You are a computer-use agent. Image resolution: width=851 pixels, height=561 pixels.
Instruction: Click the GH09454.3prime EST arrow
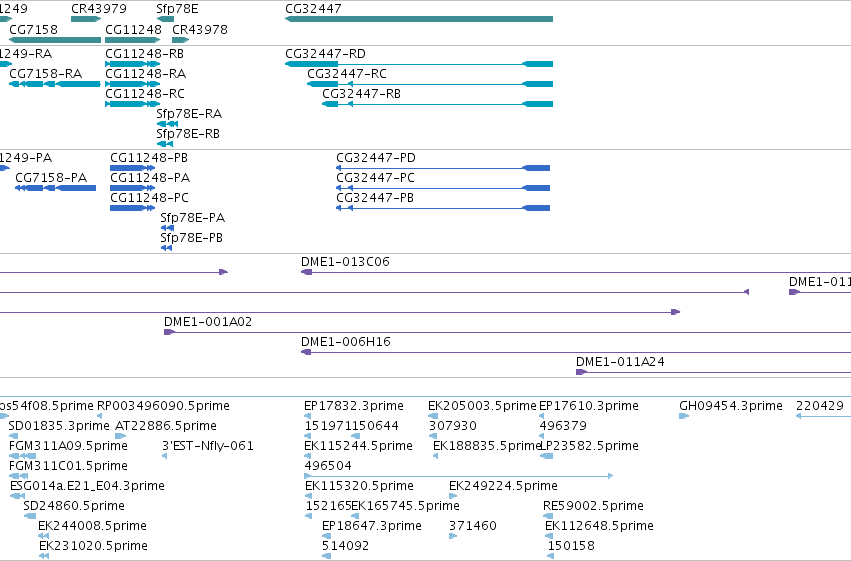[x=684, y=416]
